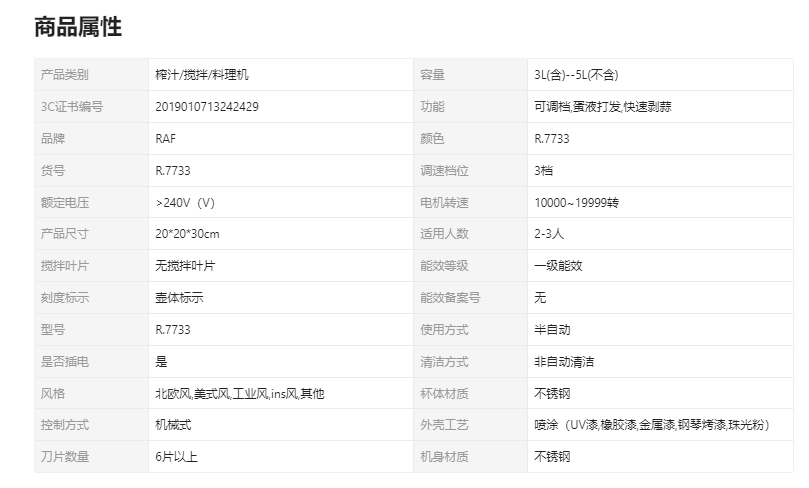Select motor speed value 10000~19999转
809x488 pixels.
[576, 203]
